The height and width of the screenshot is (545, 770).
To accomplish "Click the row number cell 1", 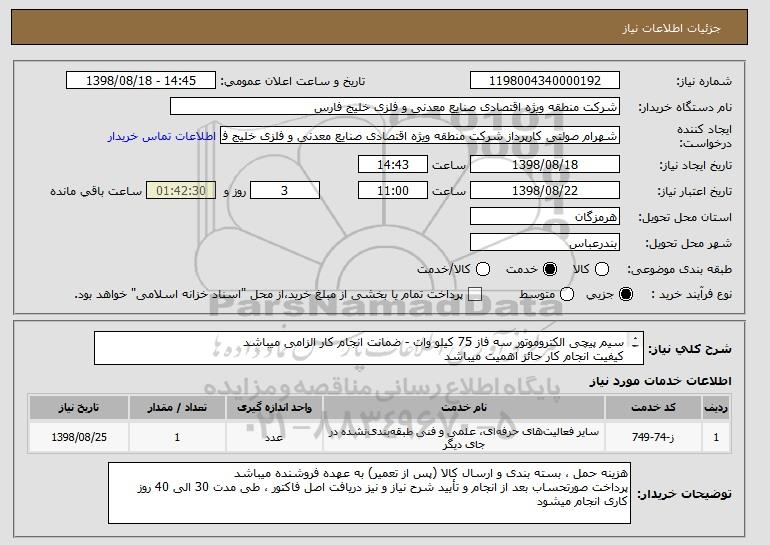I will [716, 437].
